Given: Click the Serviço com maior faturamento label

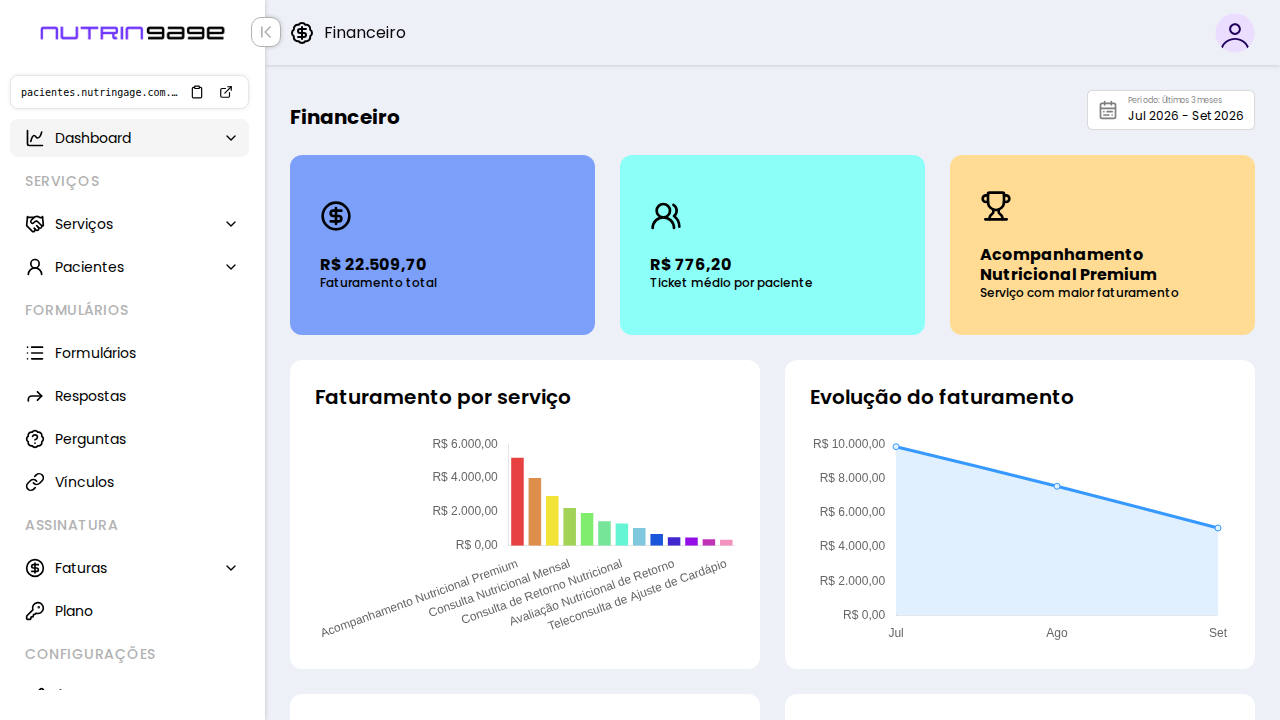Looking at the screenshot, I should click(1079, 293).
